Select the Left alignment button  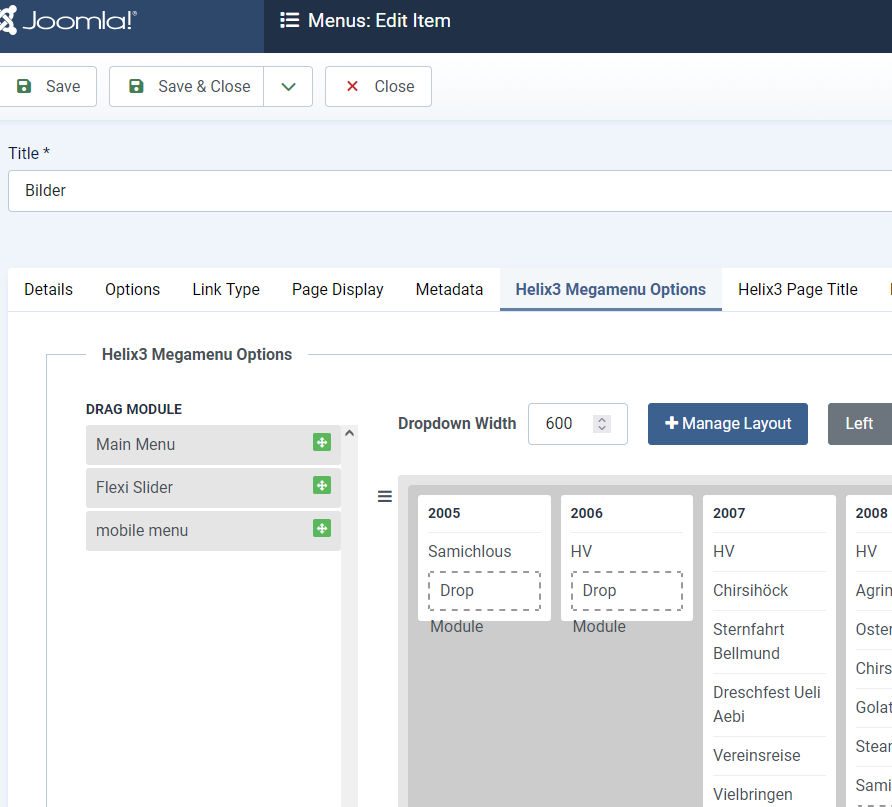(x=859, y=424)
